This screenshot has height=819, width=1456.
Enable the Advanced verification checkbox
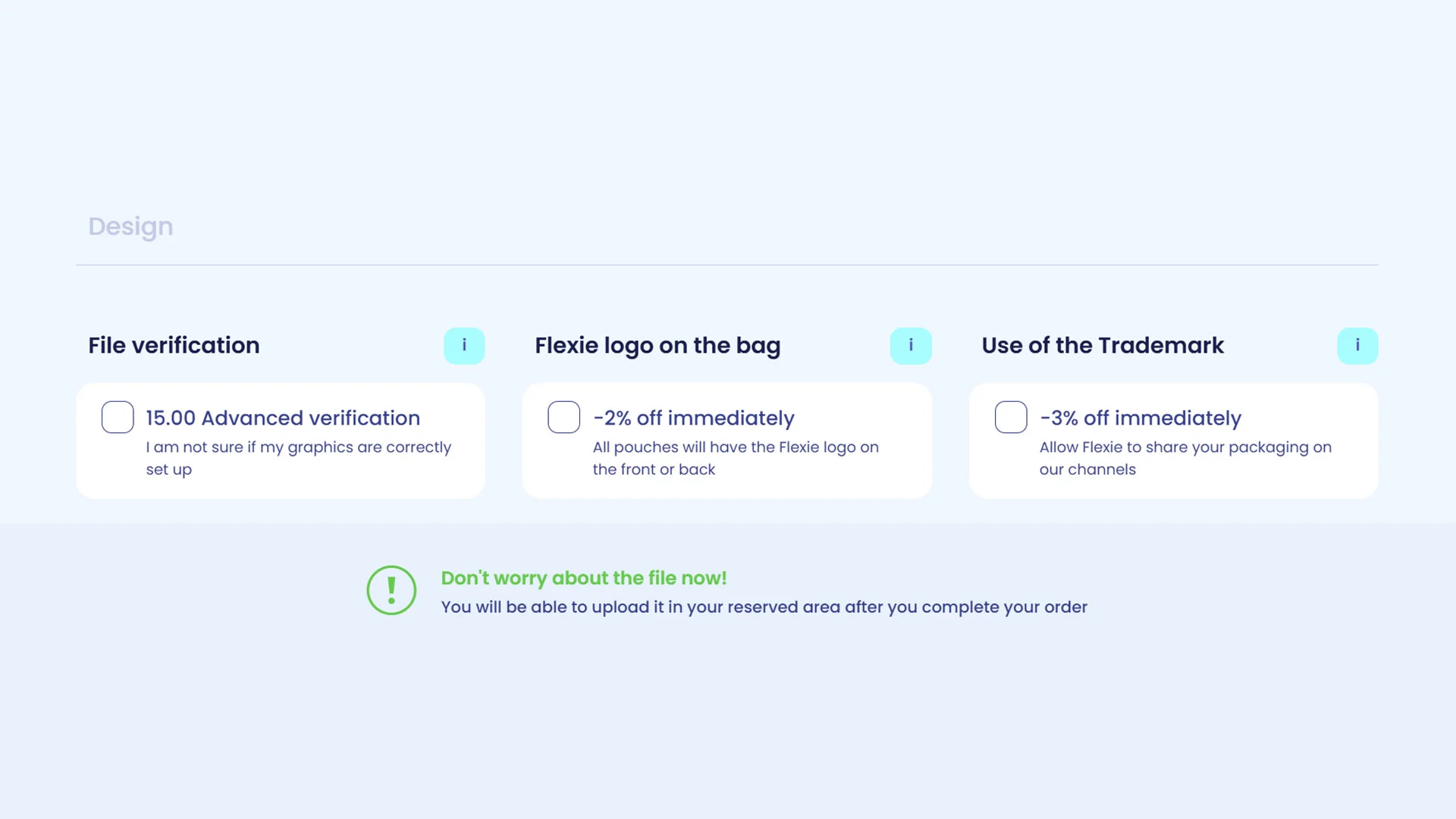click(x=118, y=417)
